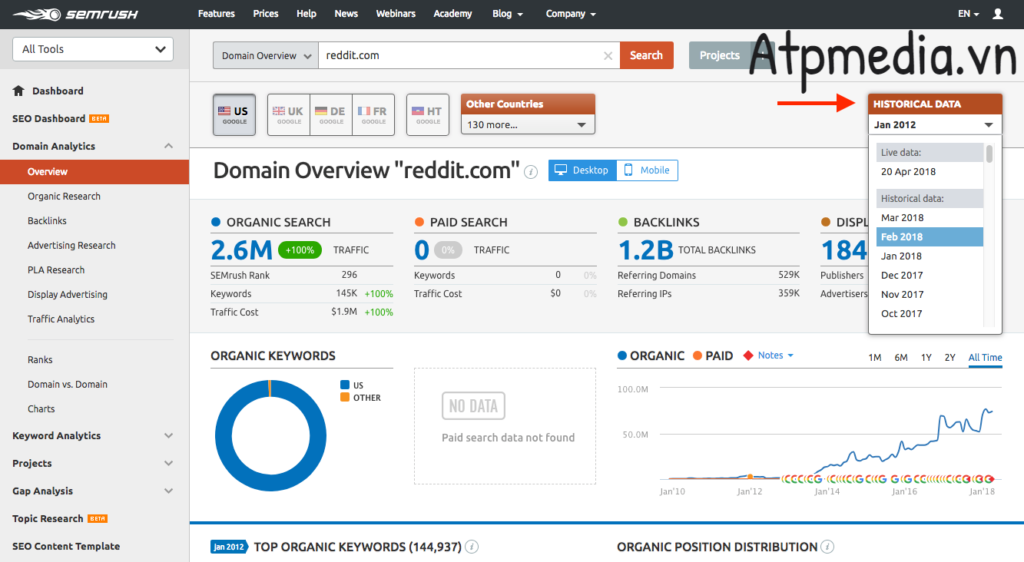Open the Features menu
This screenshot has height=562, width=1024.
pyautogui.click(x=216, y=14)
